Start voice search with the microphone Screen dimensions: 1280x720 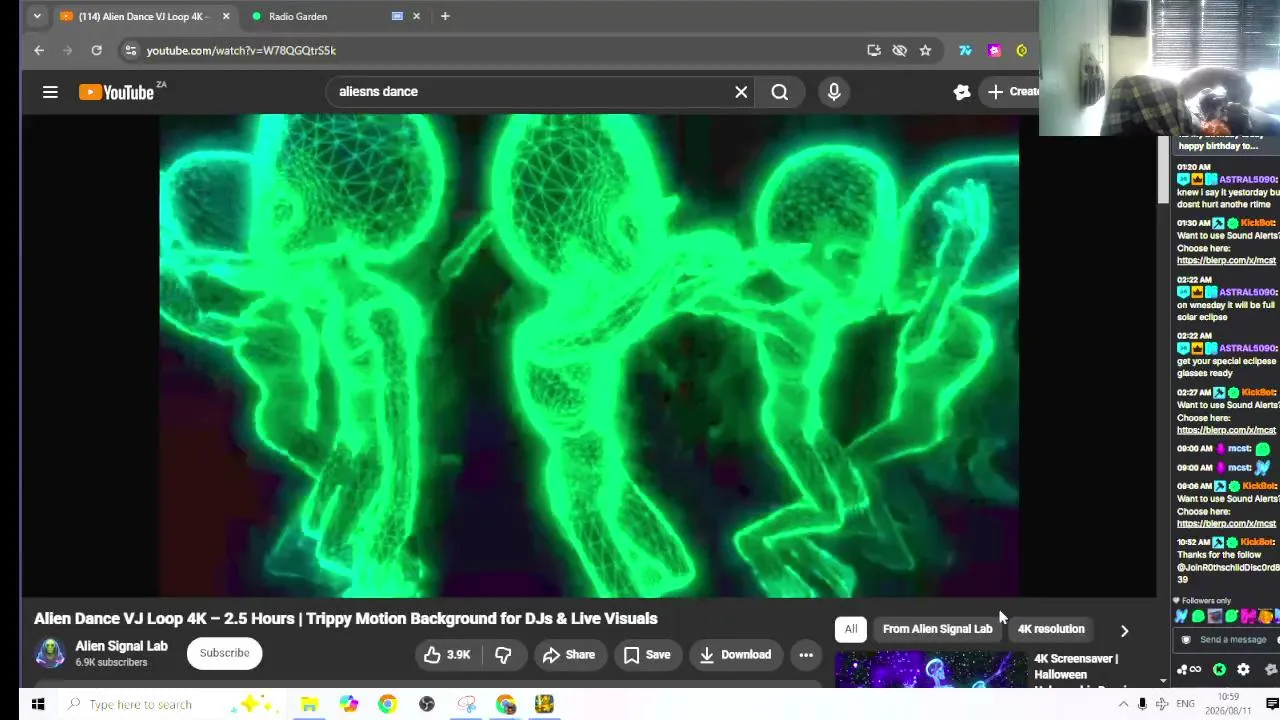(834, 92)
